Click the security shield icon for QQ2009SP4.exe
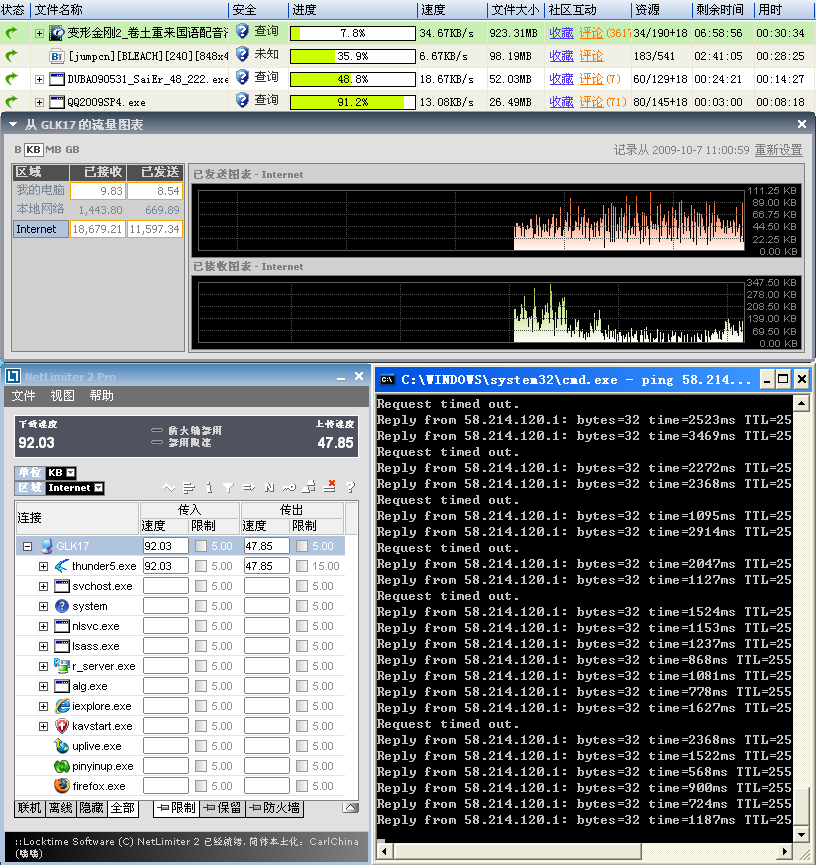 click(241, 100)
